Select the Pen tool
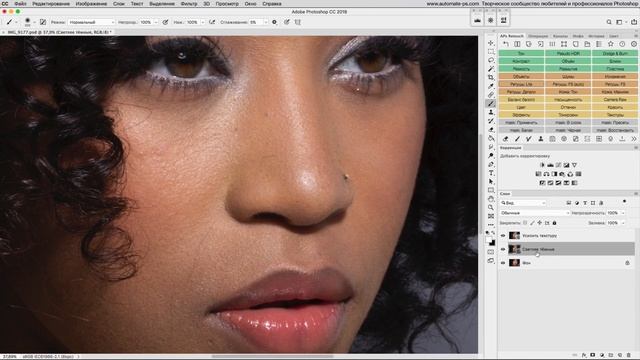The image size is (640, 360). point(491,164)
